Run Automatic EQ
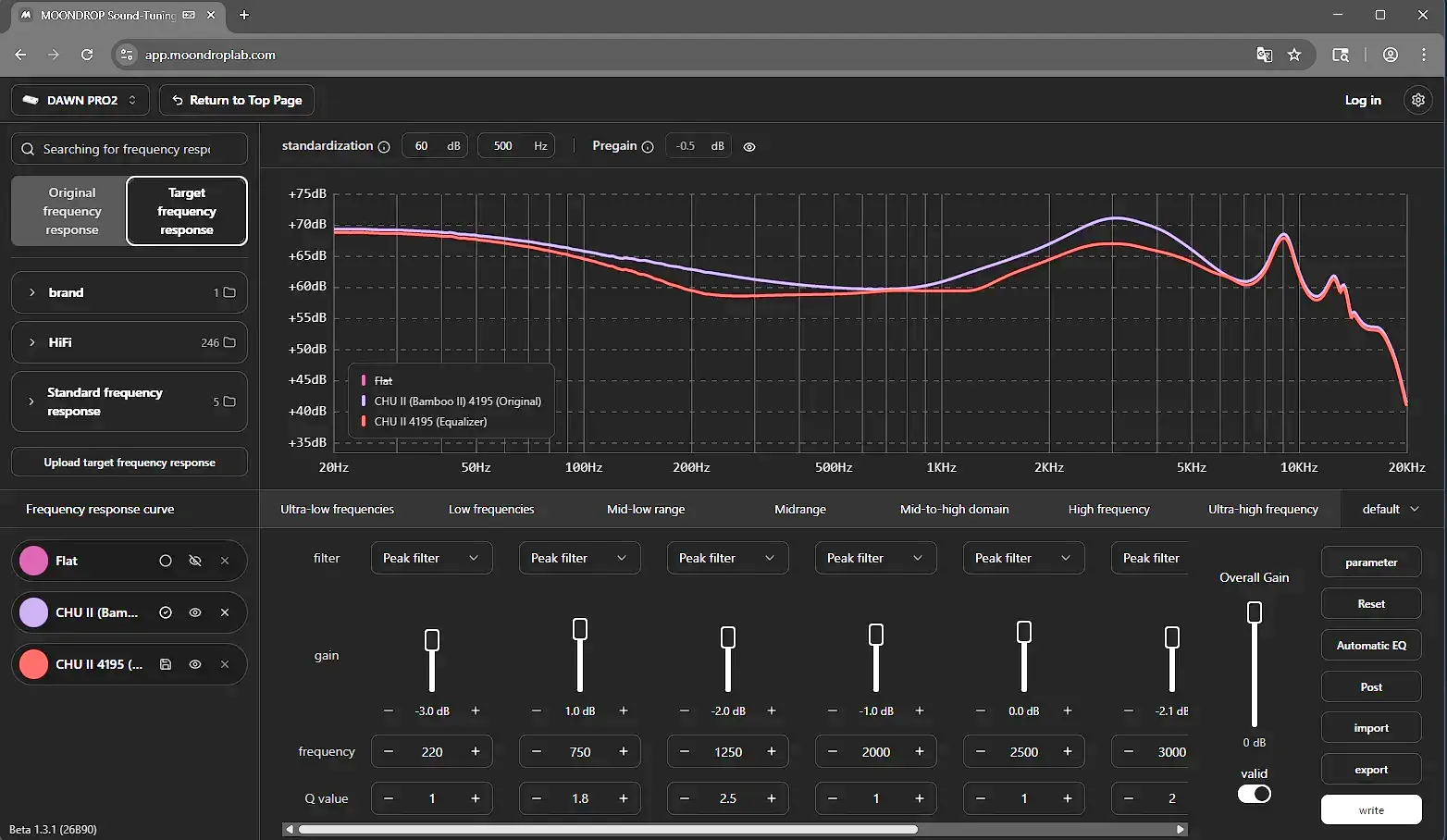 [1371, 645]
